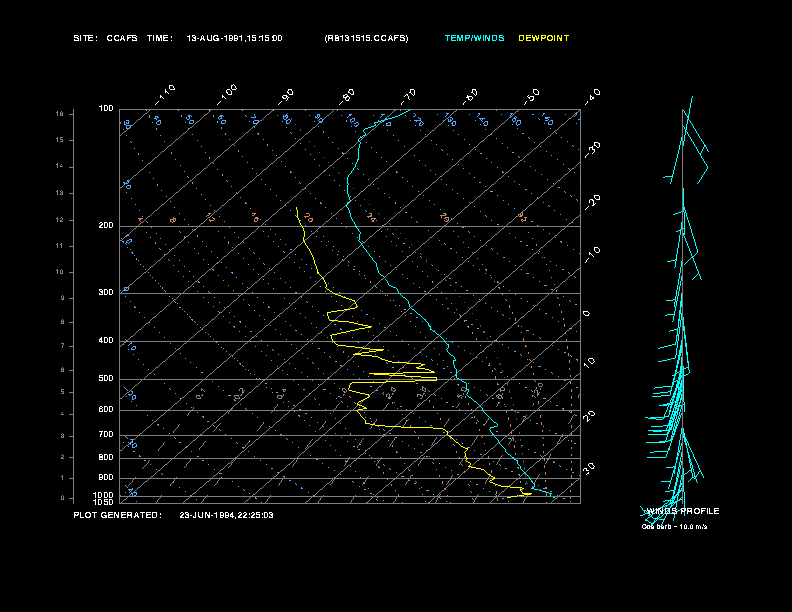Click pressure axis label '200'
Image resolution: width=792 pixels, height=612 pixels.
pos(106,226)
